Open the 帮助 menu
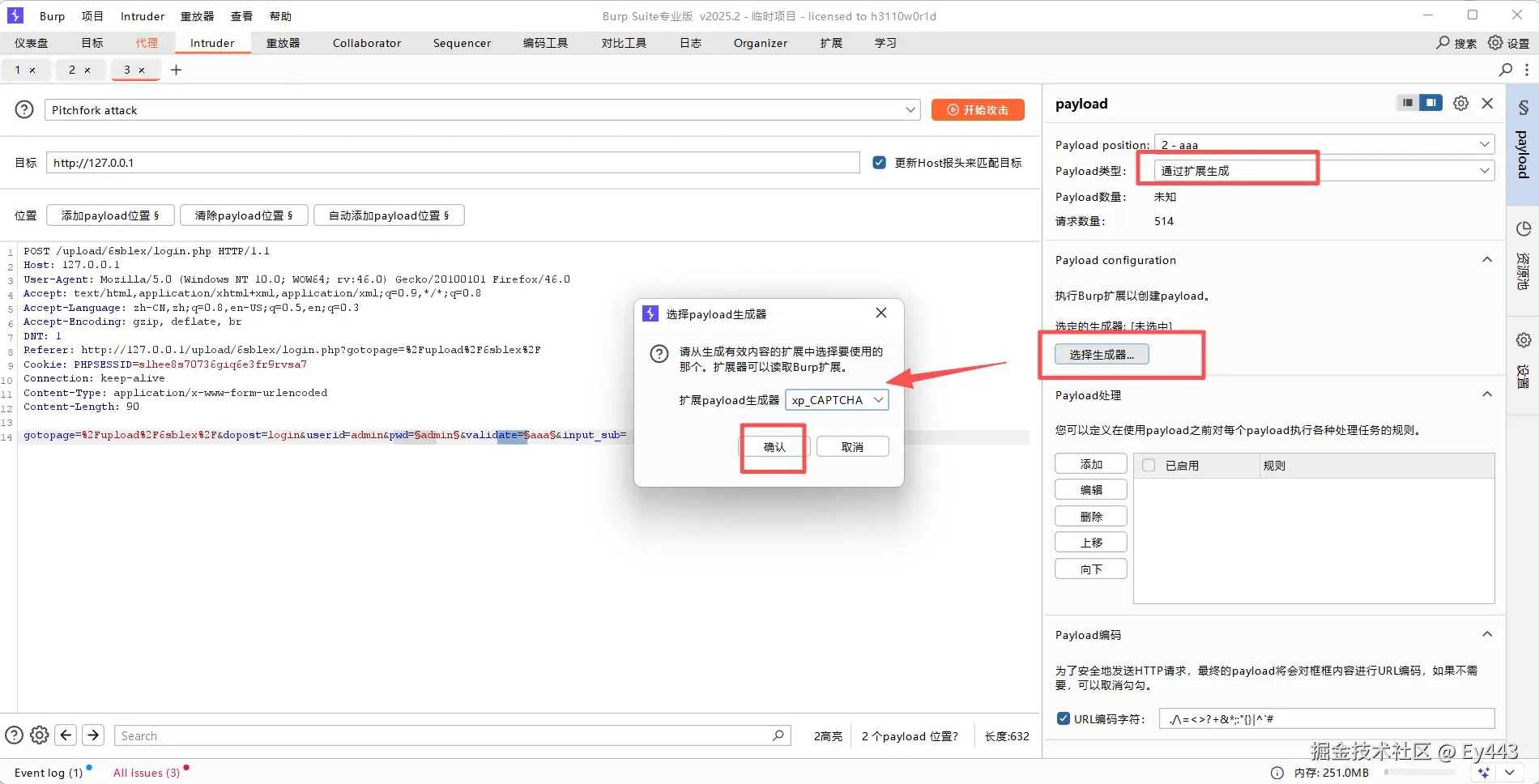This screenshot has width=1539, height=784. pyautogui.click(x=280, y=16)
